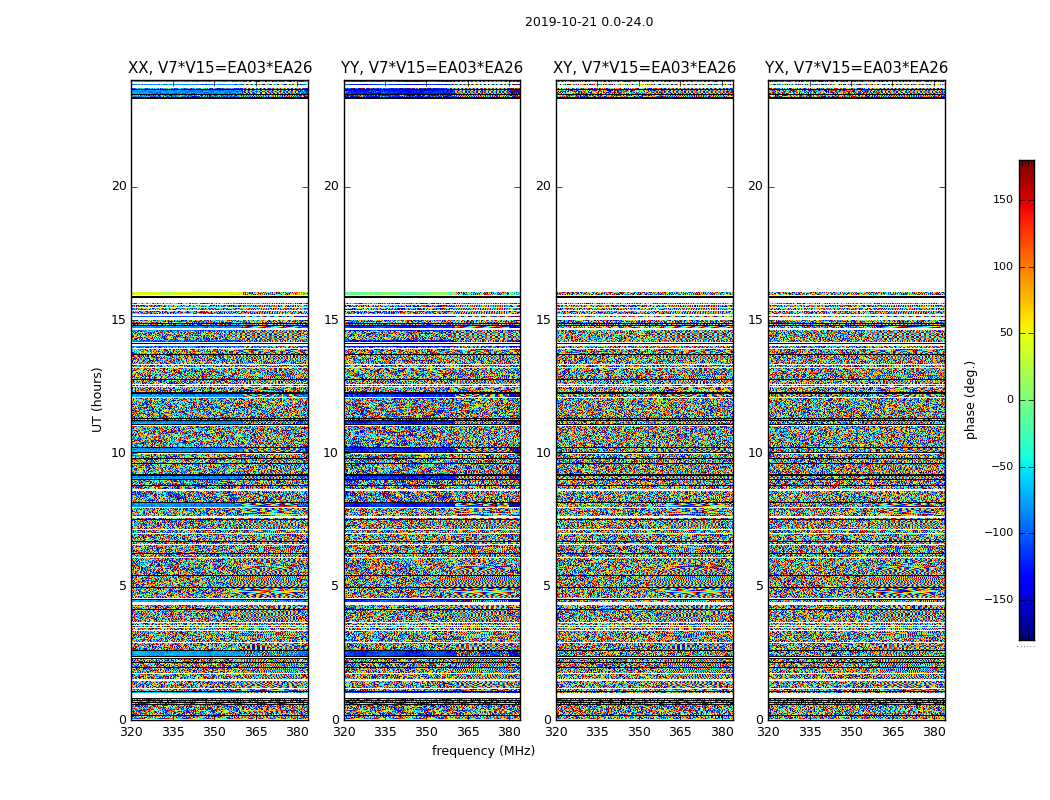Click the '5' hour tick of XY panel
The height and width of the screenshot is (800, 1050).
click(547, 586)
